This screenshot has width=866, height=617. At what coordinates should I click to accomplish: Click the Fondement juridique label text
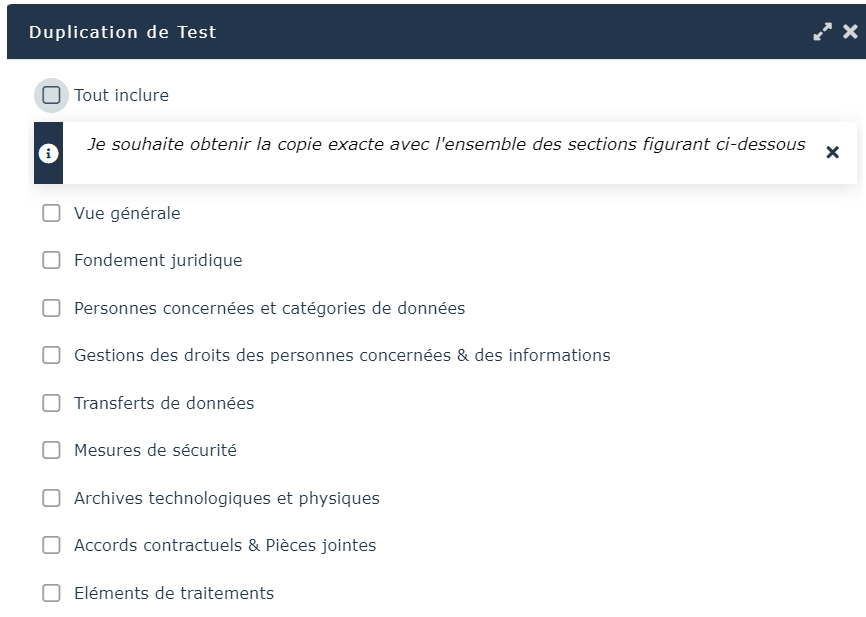point(158,260)
